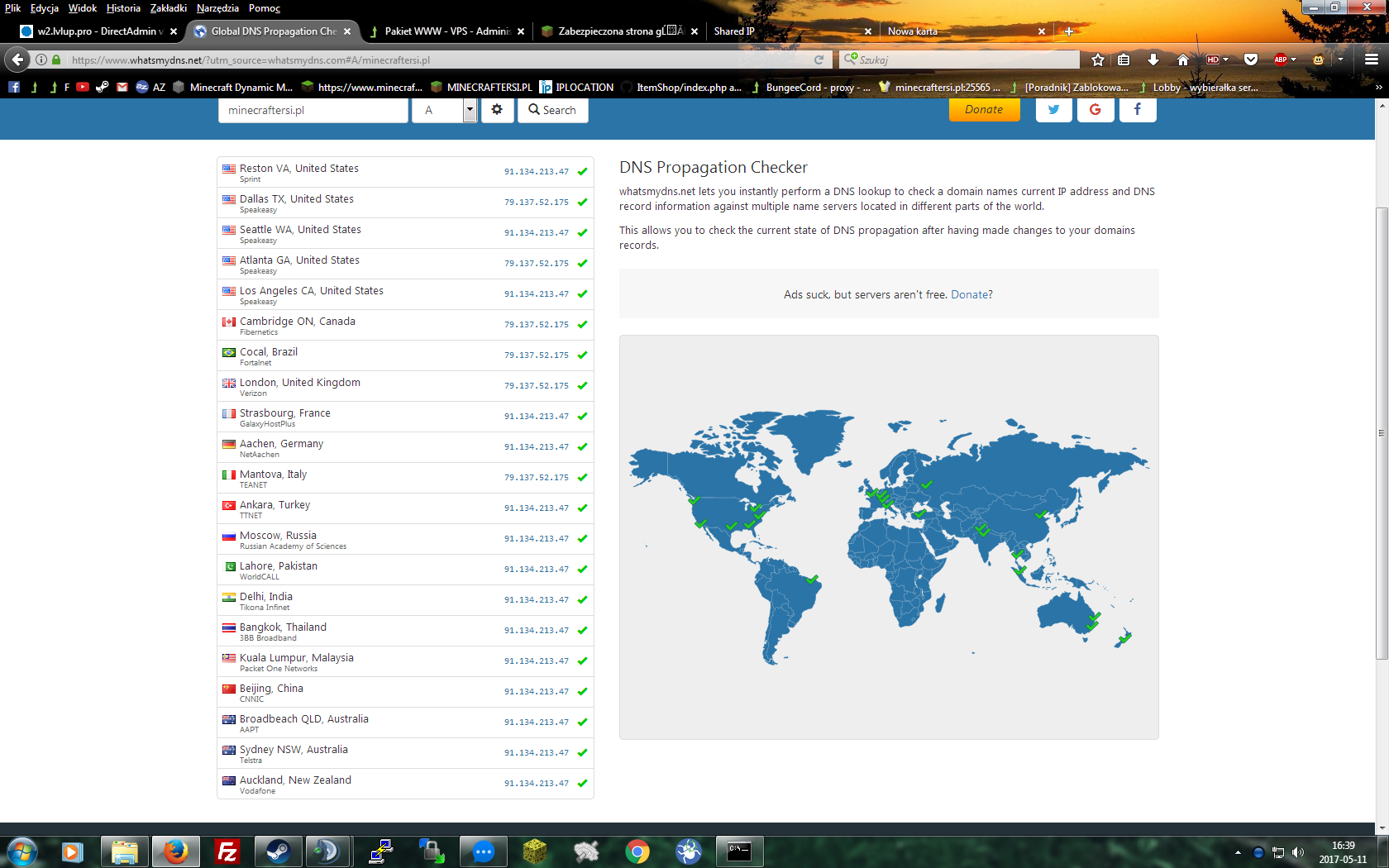
Task: Expand the HD extension dropdown arrow
Action: pyautogui.click(x=1225, y=60)
